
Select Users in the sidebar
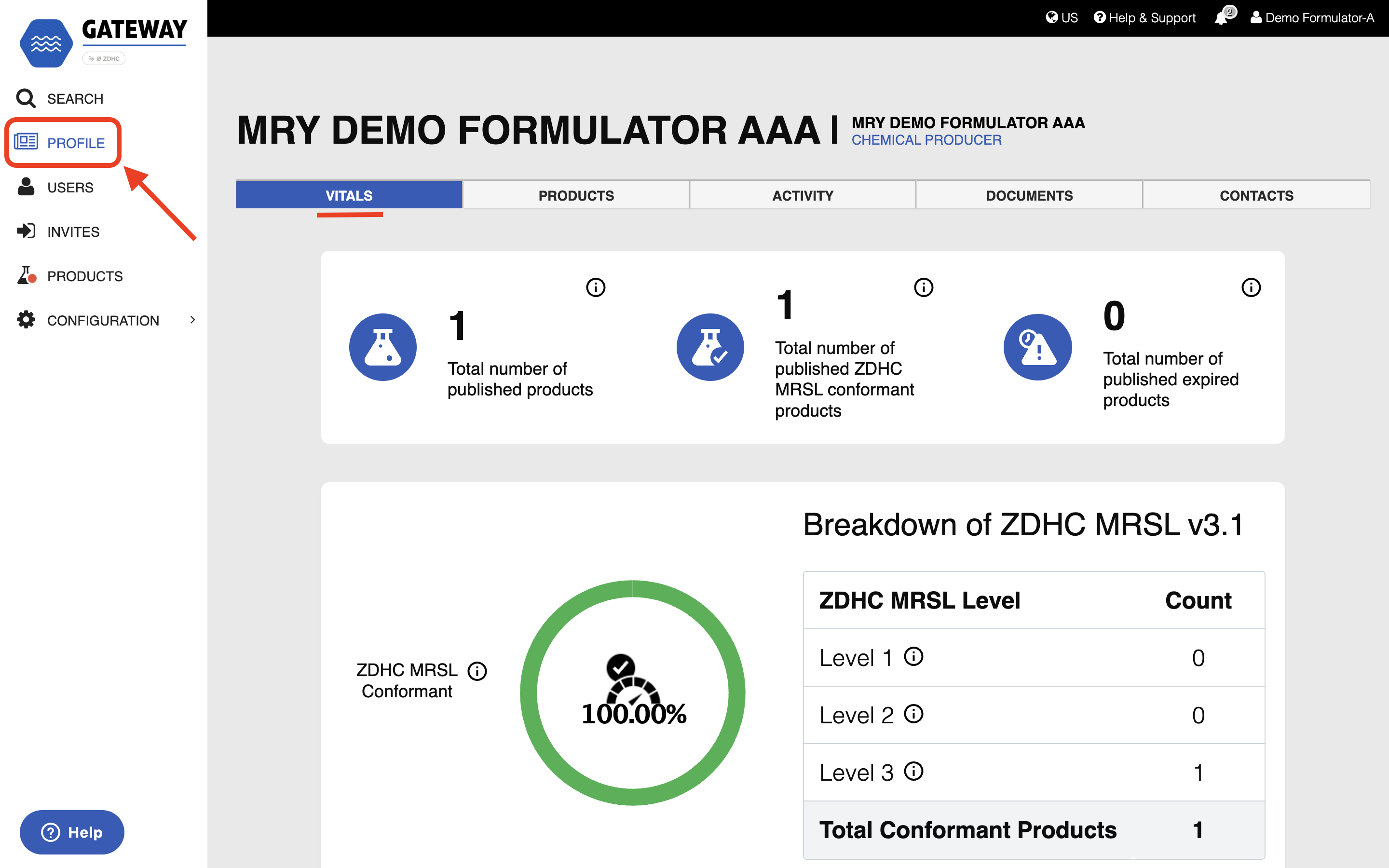[70, 187]
